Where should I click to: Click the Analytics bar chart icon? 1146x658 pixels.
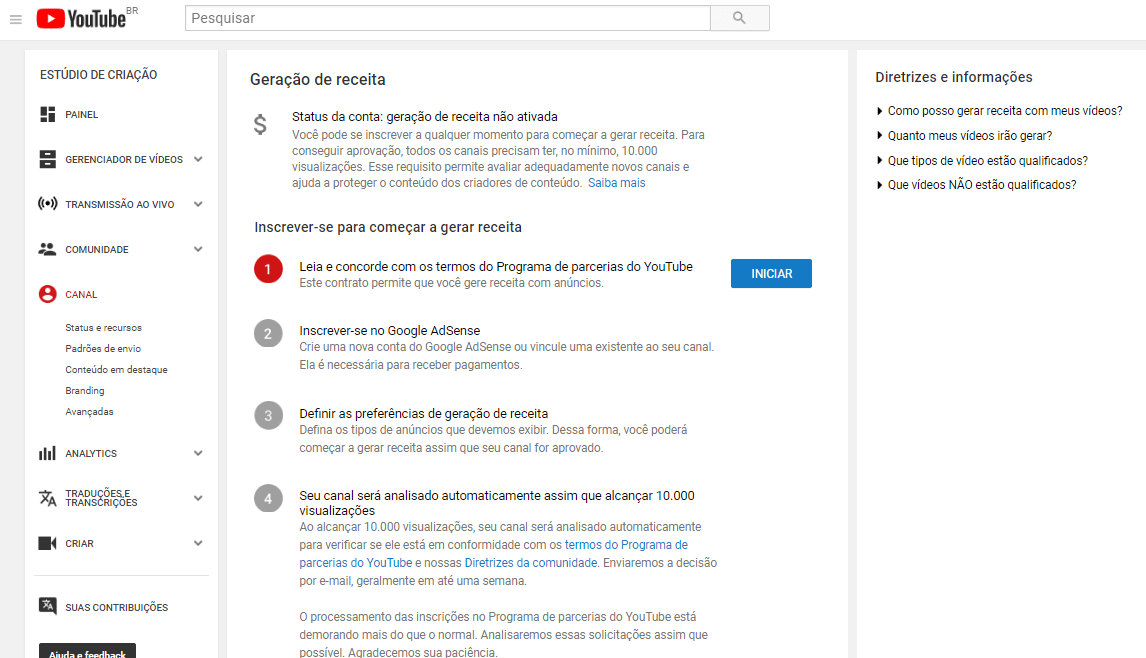point(48,453)
